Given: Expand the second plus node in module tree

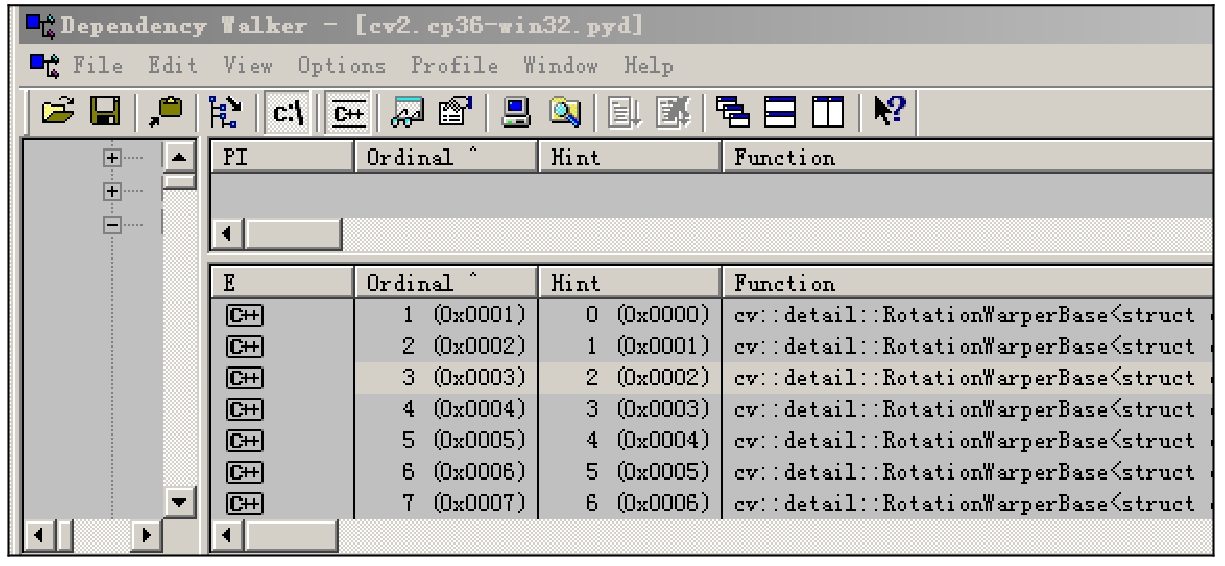Looking at the screenshot, I should tap(113, 191).
